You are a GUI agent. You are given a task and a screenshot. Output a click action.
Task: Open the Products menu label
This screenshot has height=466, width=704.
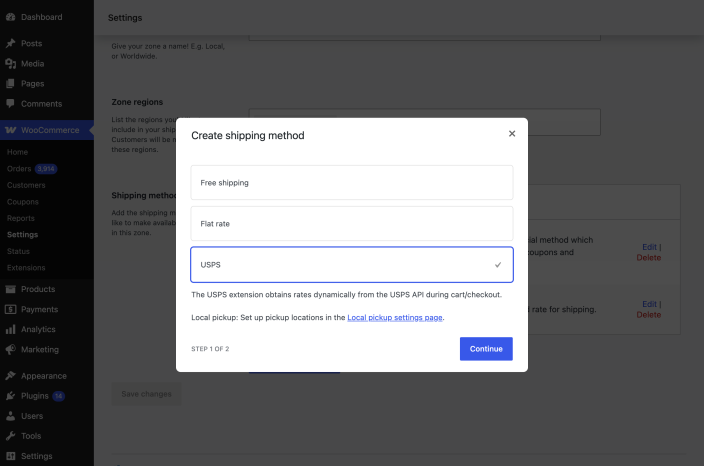point(38,289)
